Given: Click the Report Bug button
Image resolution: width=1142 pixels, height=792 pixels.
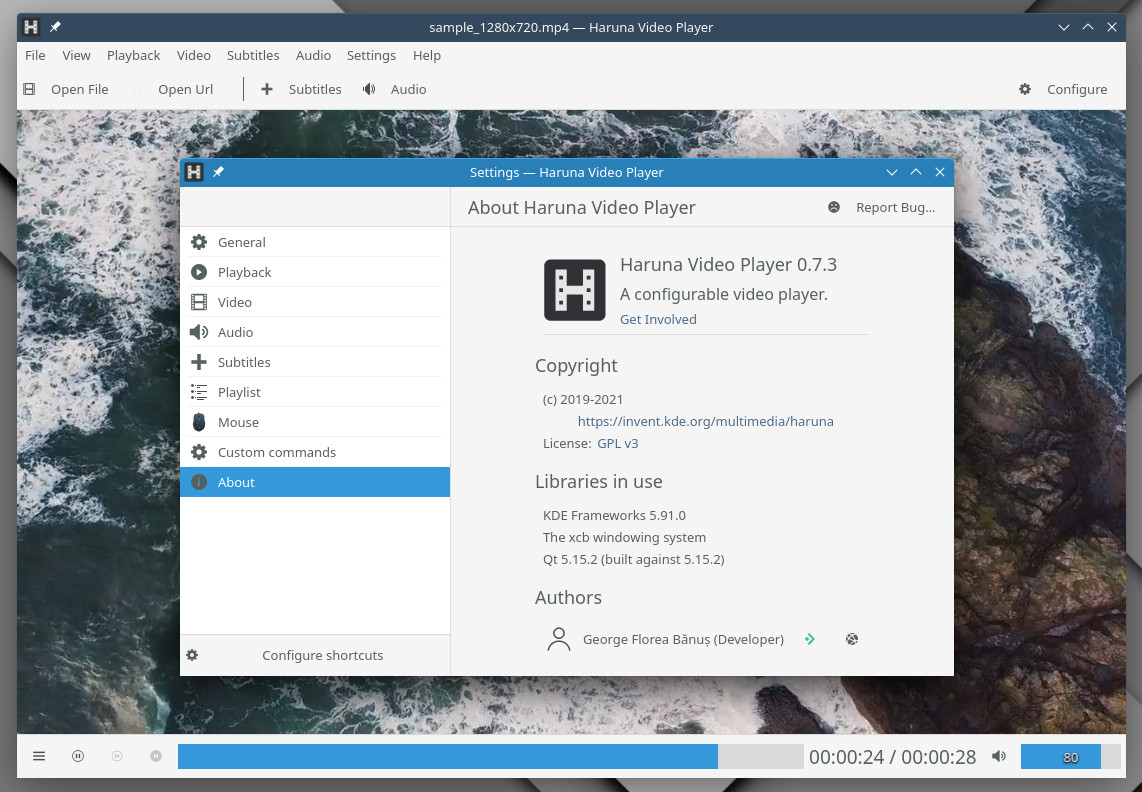Looking at the screenshot, I should pyautogui.click(x=882, y=208).
